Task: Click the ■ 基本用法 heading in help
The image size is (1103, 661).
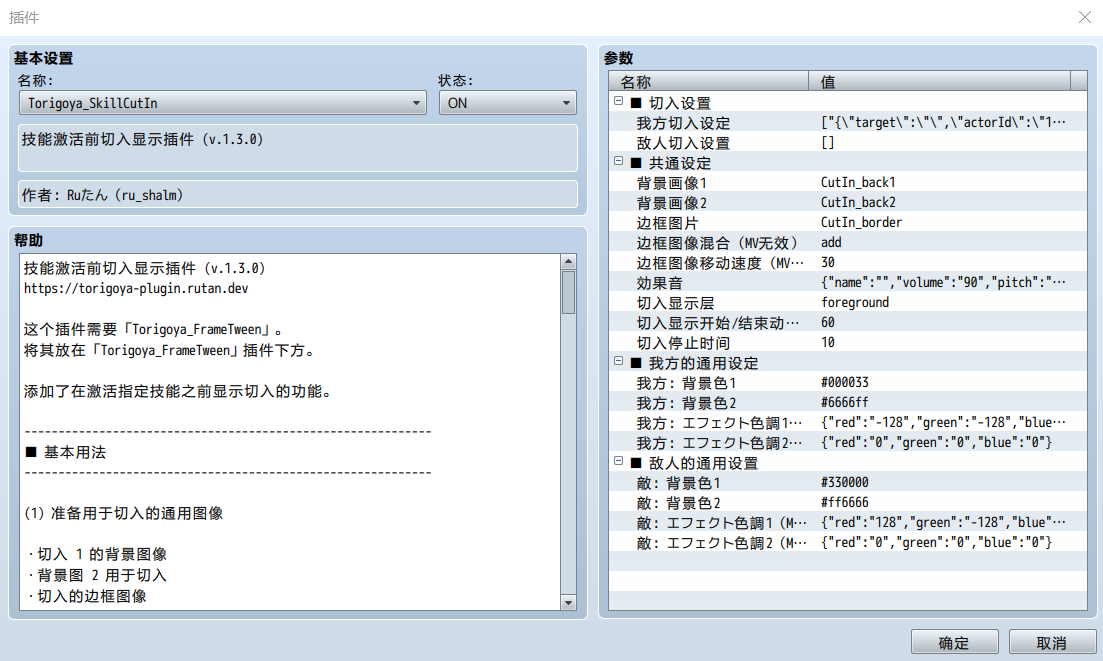Action: point(65,452)
